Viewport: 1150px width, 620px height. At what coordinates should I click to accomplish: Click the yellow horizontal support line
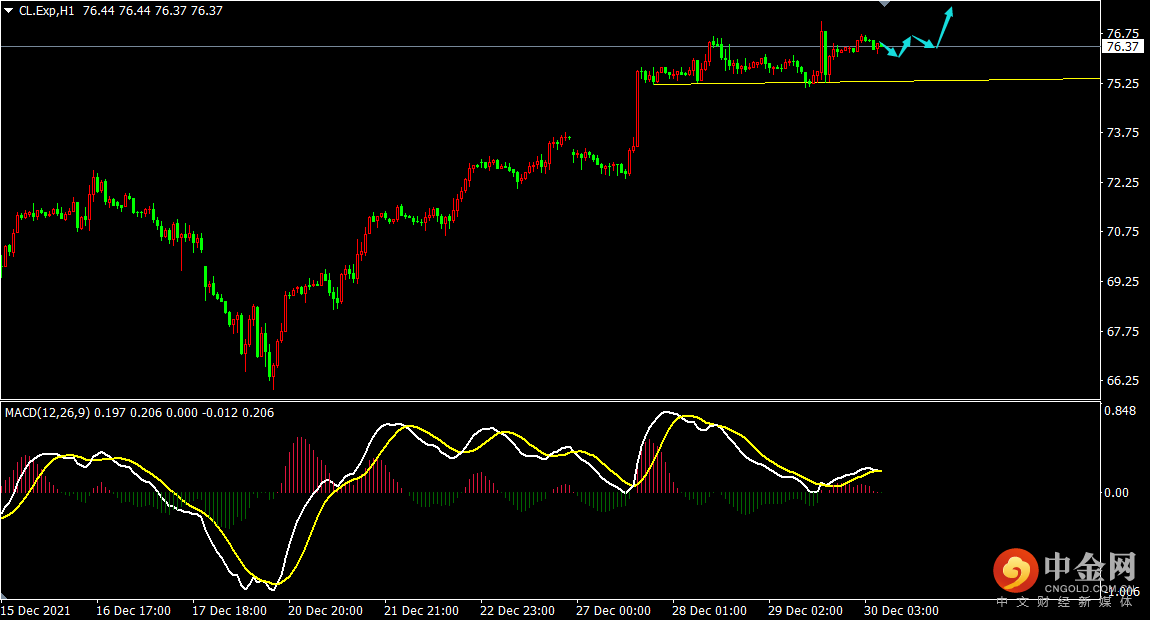point(876,81)
